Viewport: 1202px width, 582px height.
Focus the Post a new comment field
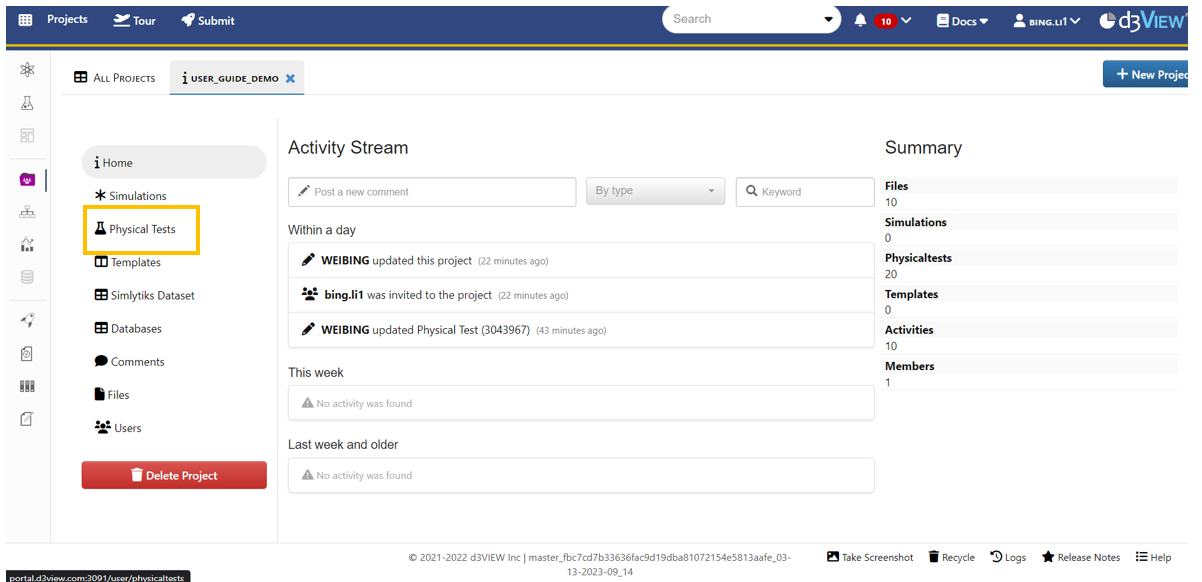pyautogui.click(x=432, y=192)
